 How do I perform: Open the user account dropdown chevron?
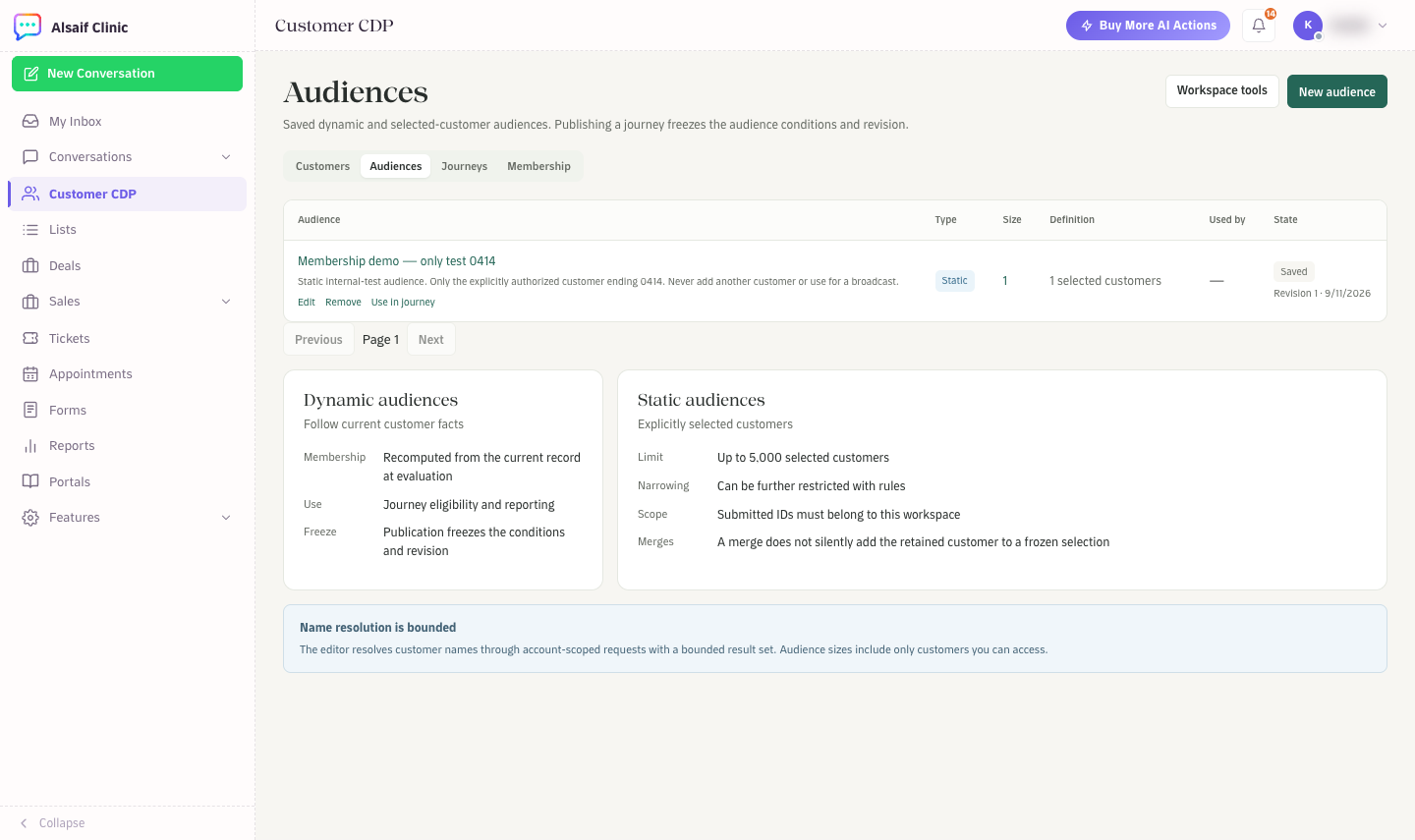pos(1383,26)
